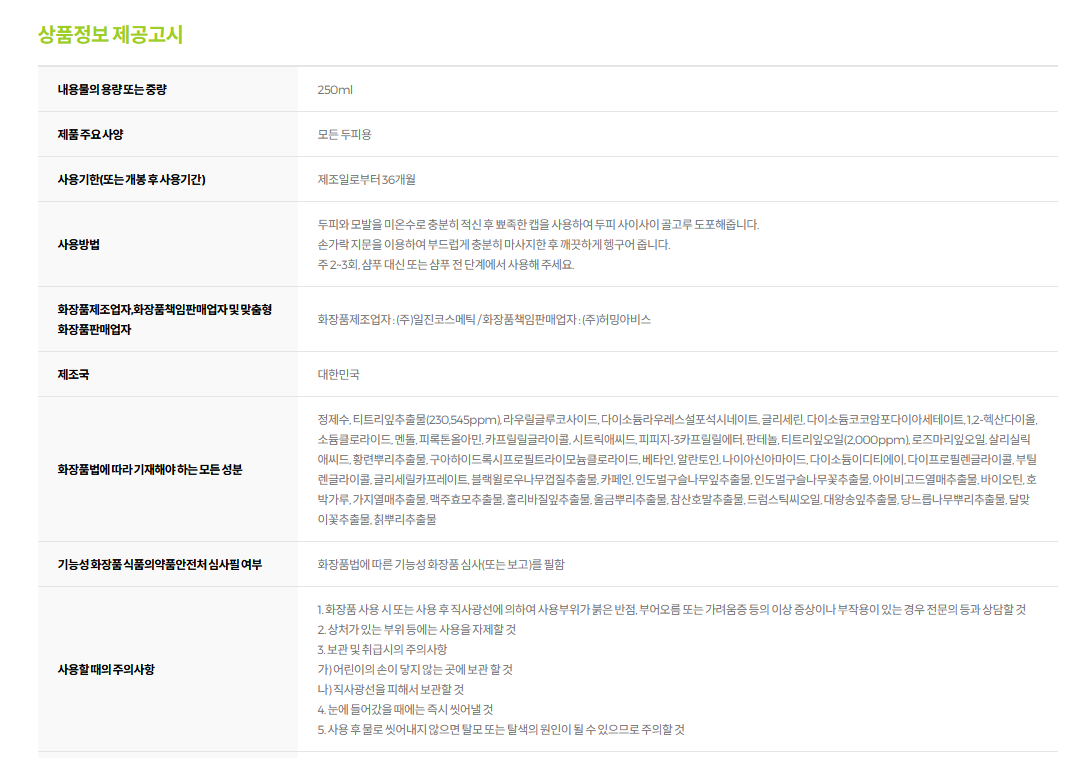Click the 제조일로부터 36개월 value
Image resolution: width=1091 pixels, height=758 pixels.
(x=366, y=180)
